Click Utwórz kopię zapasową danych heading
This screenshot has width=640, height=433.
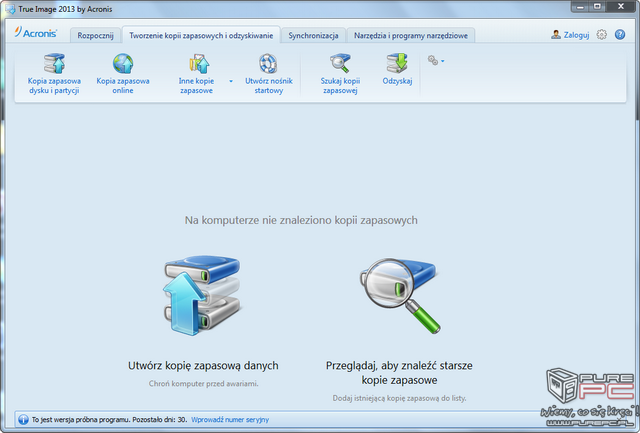[x=203, y=366]
